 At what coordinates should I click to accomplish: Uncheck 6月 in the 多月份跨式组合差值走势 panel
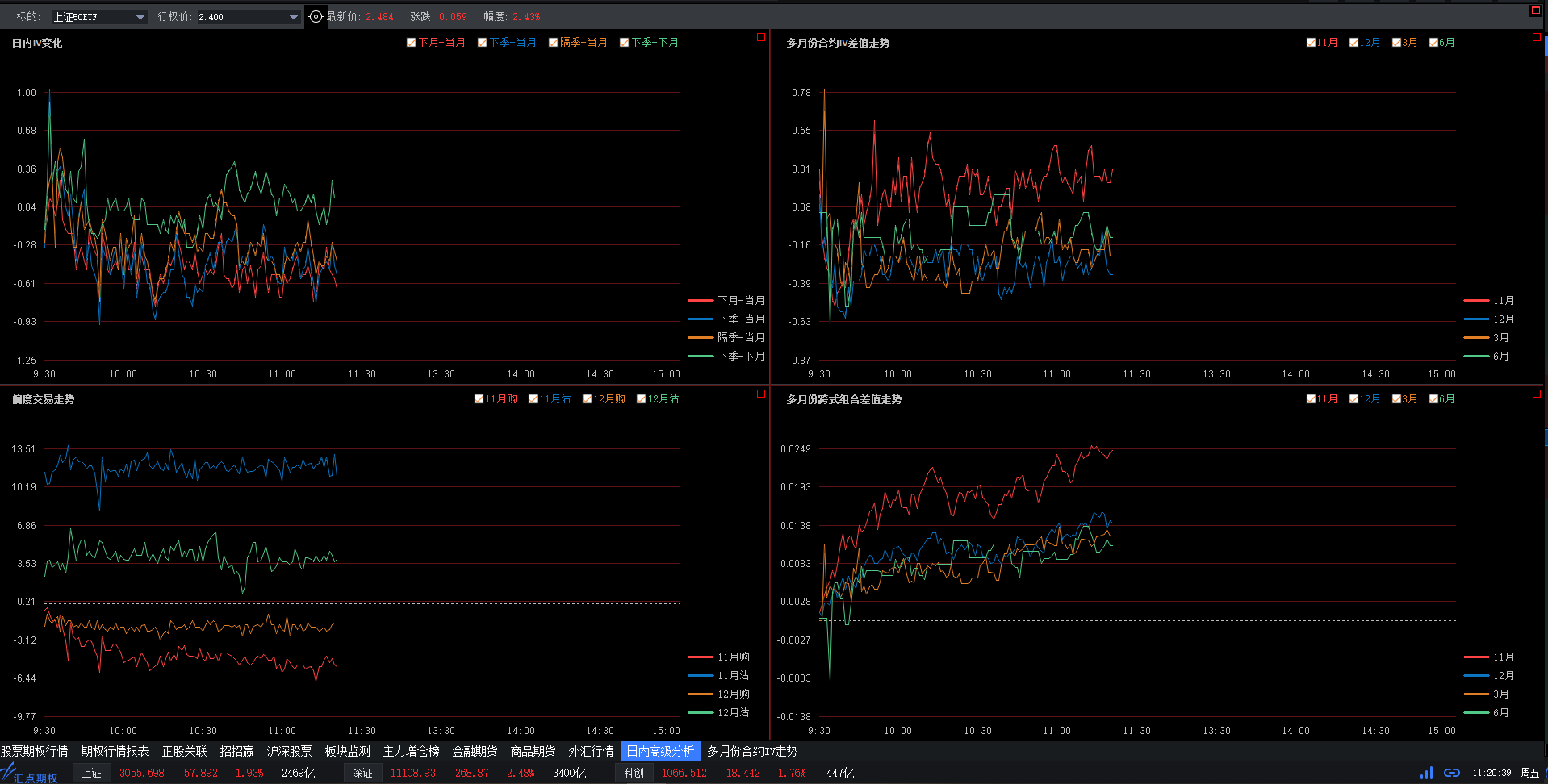[x=1433, y=399]
